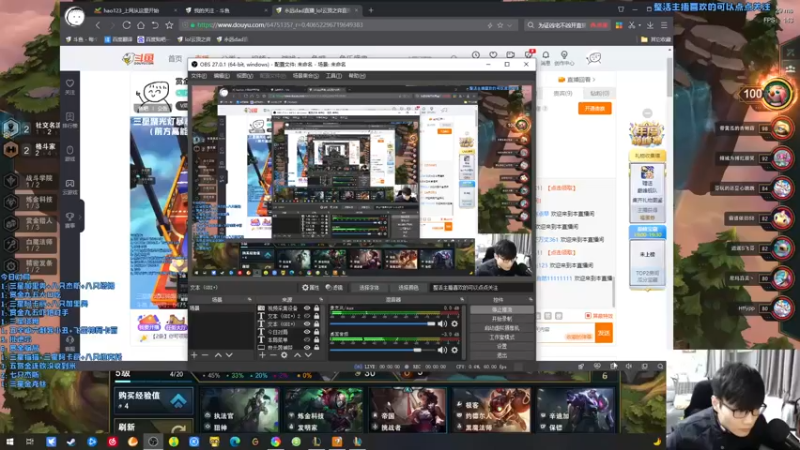The width and height of the screenshot is (800, 450).
Task: Toggle eye icon on last source row
Action: tap(307, 347)
